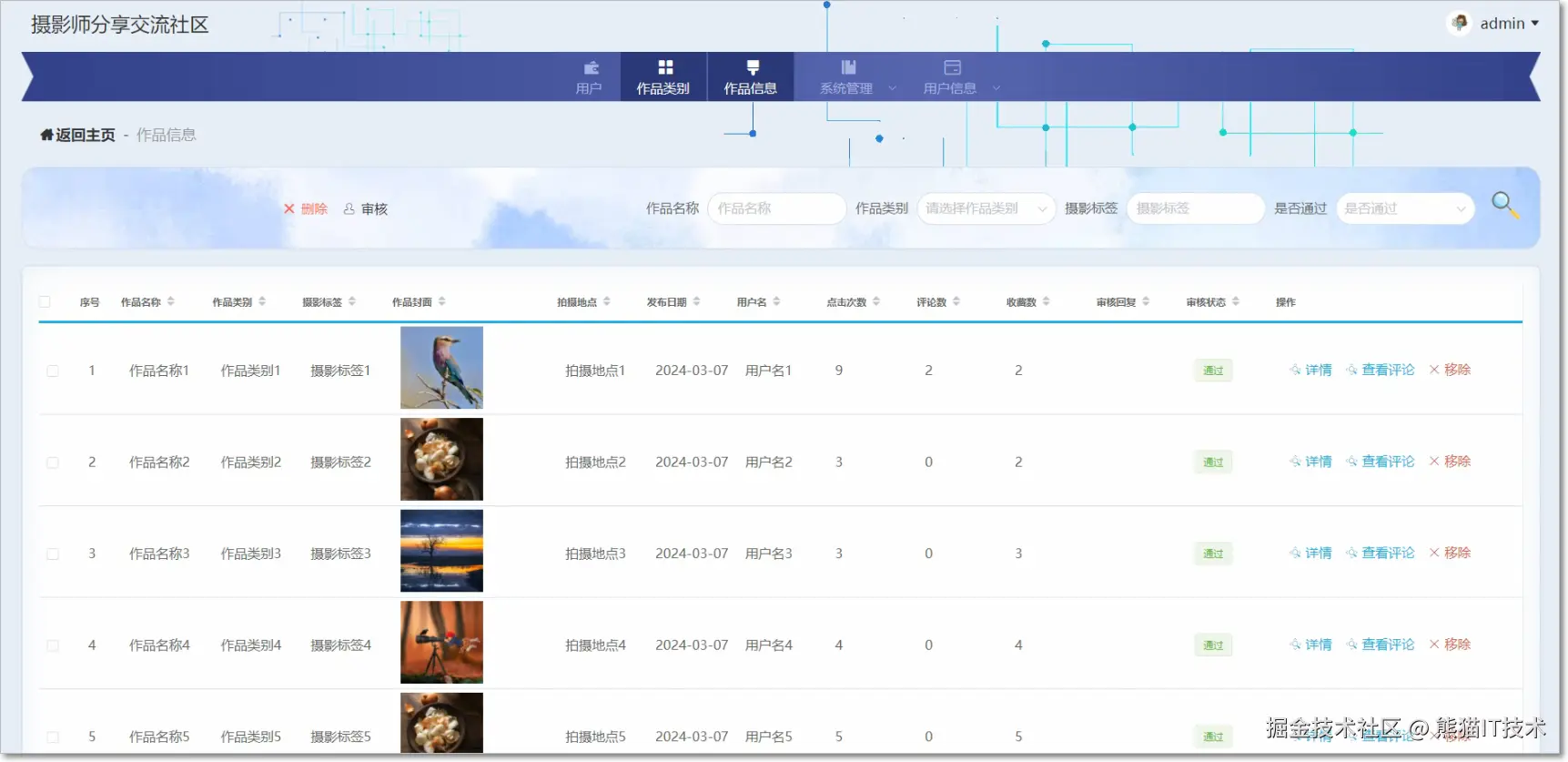1568x762 pixels.
Task: Click 移除 for 作品名称1
Action: pos(1450,370)
